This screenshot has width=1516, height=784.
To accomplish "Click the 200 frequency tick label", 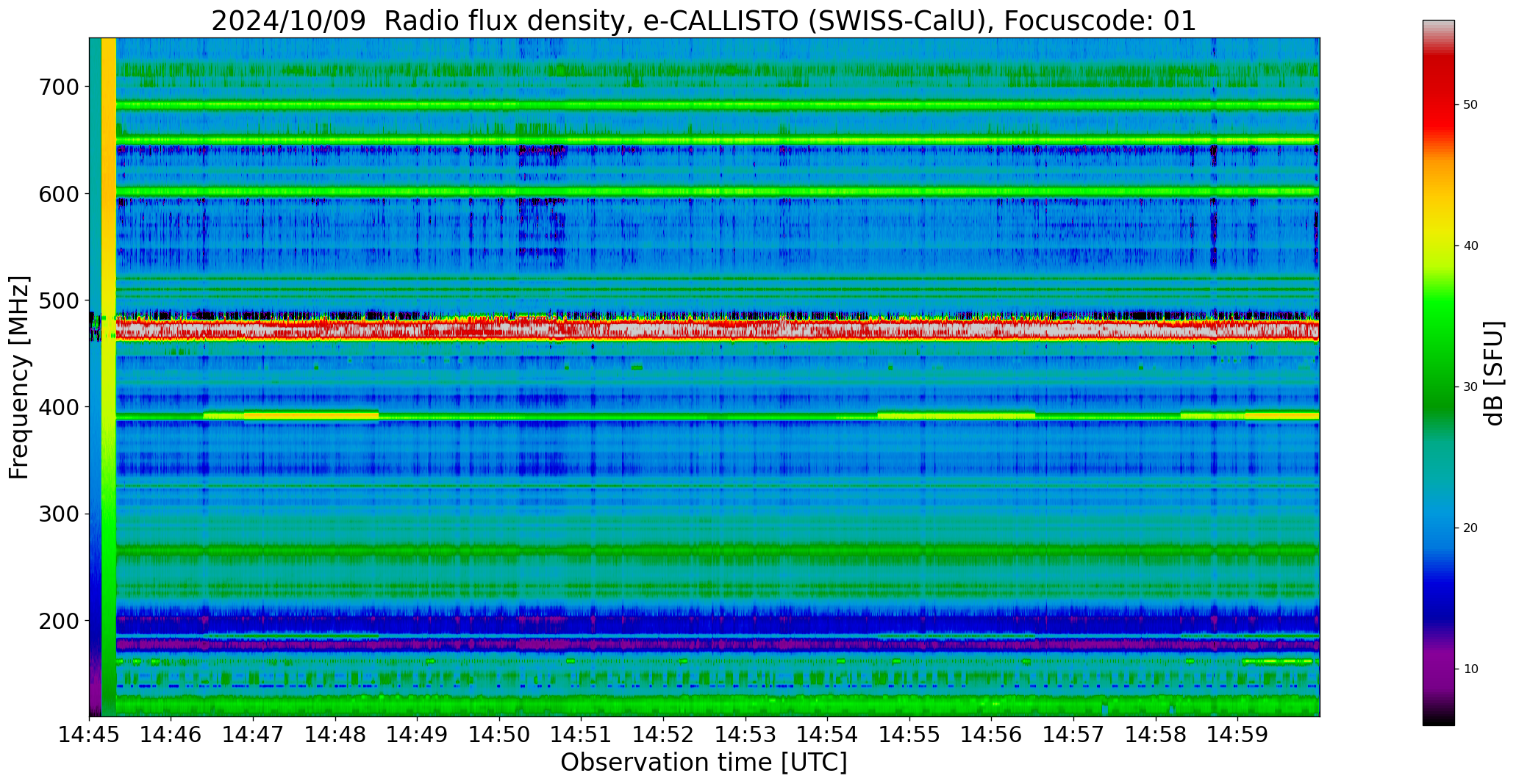I will pyautogui.click(x=58, y=621).
